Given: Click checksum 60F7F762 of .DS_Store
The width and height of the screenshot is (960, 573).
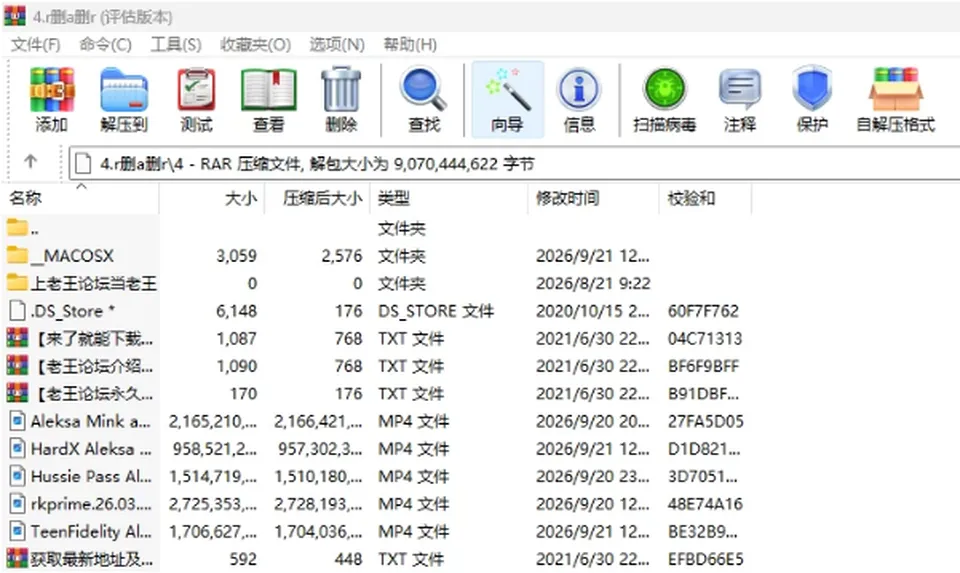Looking at the screenshot, I should pos(703,311).
